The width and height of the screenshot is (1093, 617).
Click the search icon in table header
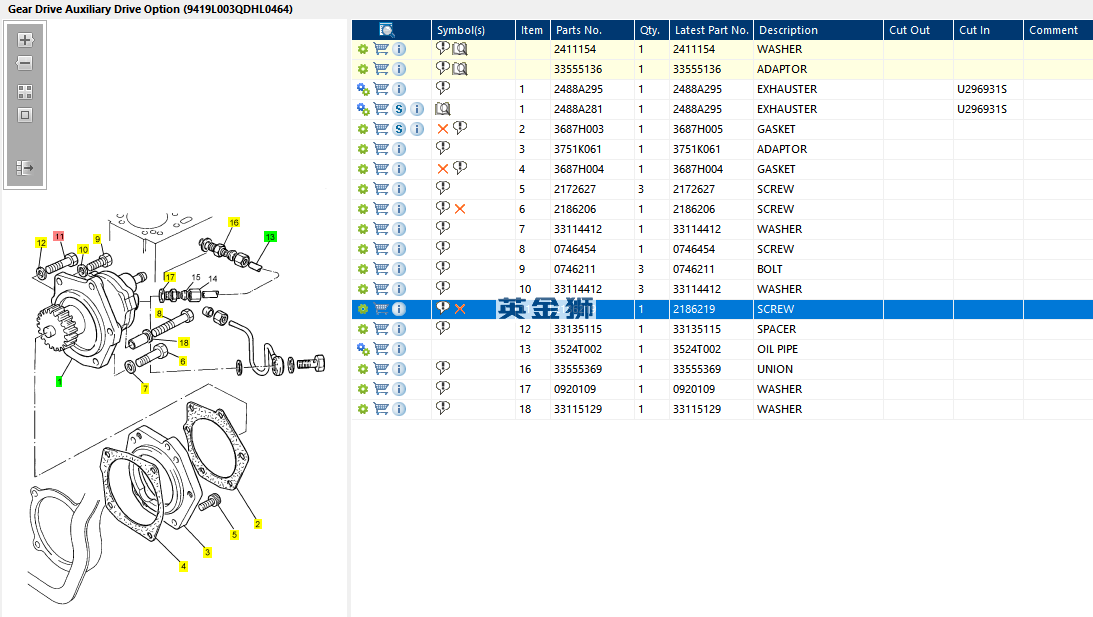386,30
